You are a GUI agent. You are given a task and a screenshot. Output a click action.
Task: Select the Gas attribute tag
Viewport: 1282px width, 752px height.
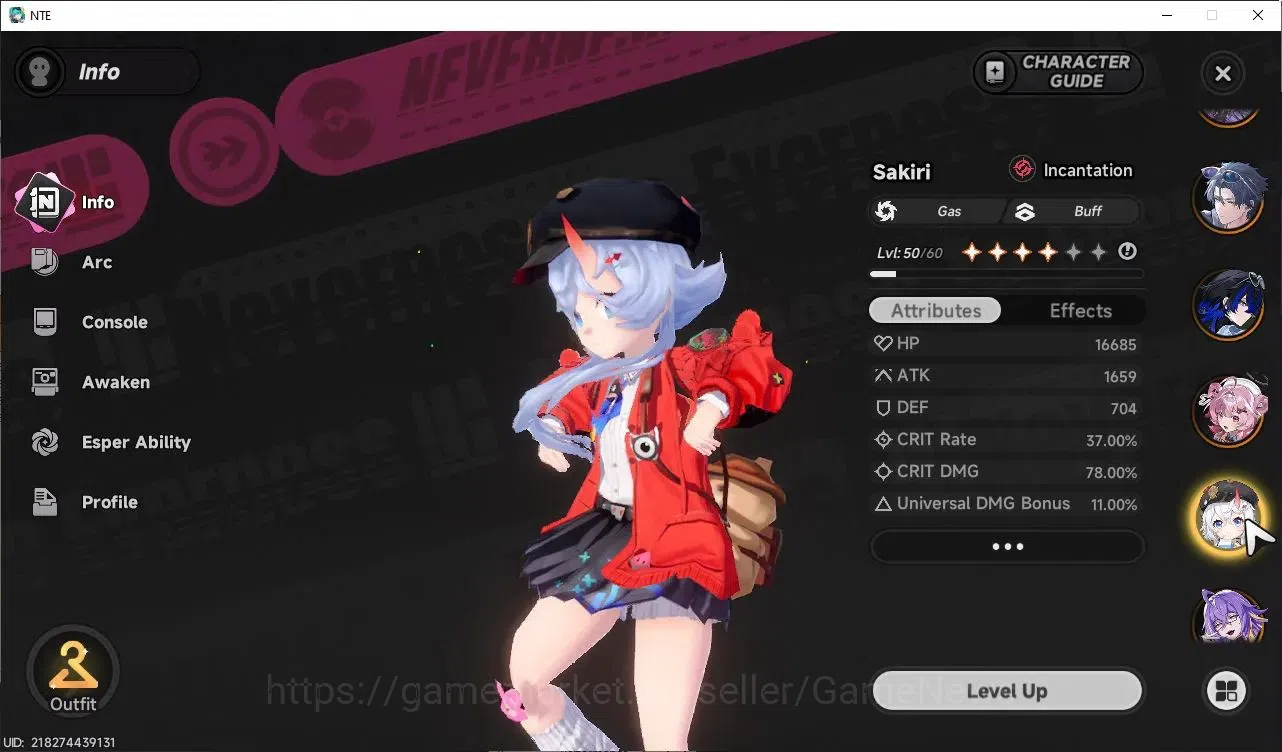pyautogui.click(x=935, y=211)
